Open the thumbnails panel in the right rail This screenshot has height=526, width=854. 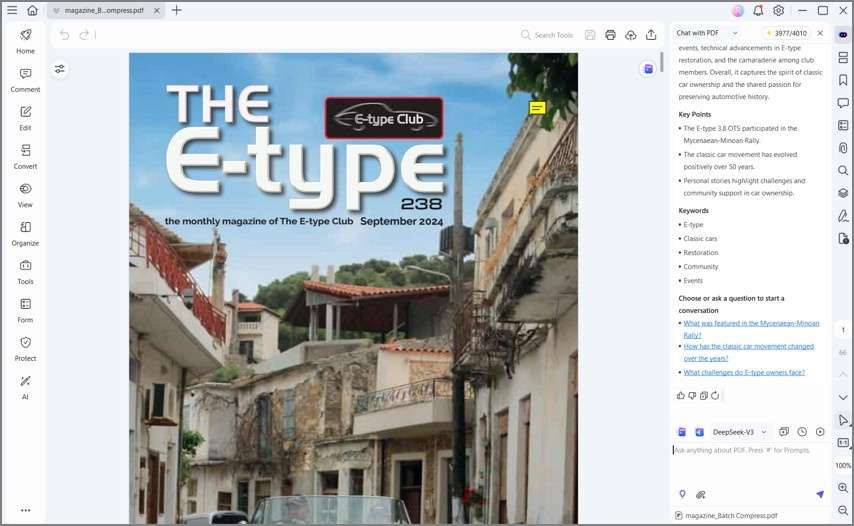click(x=843, y=57)
